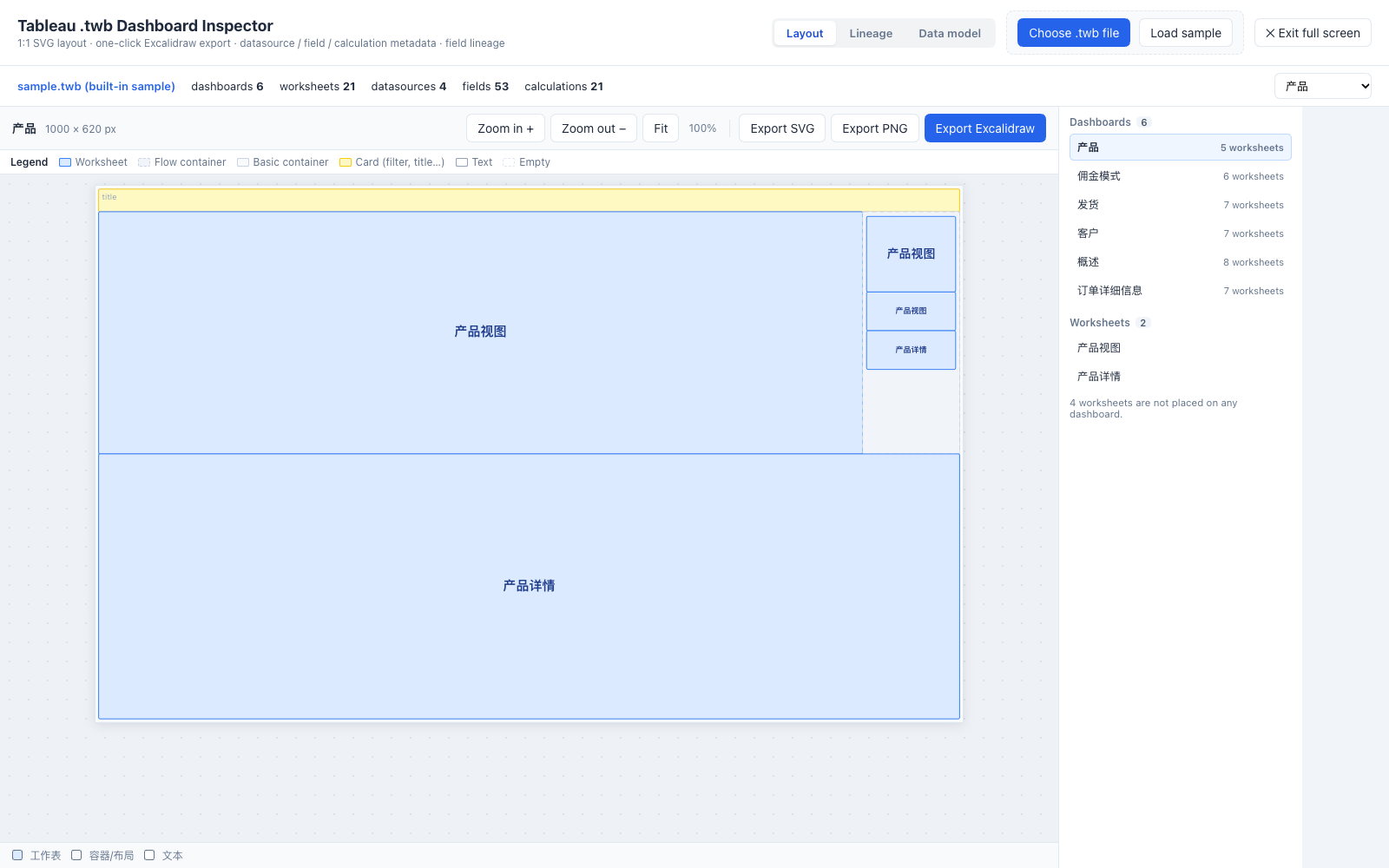Click the Card legend swatch
The width and height of the screenshot is (1389, 868).
tap(346, 162)
